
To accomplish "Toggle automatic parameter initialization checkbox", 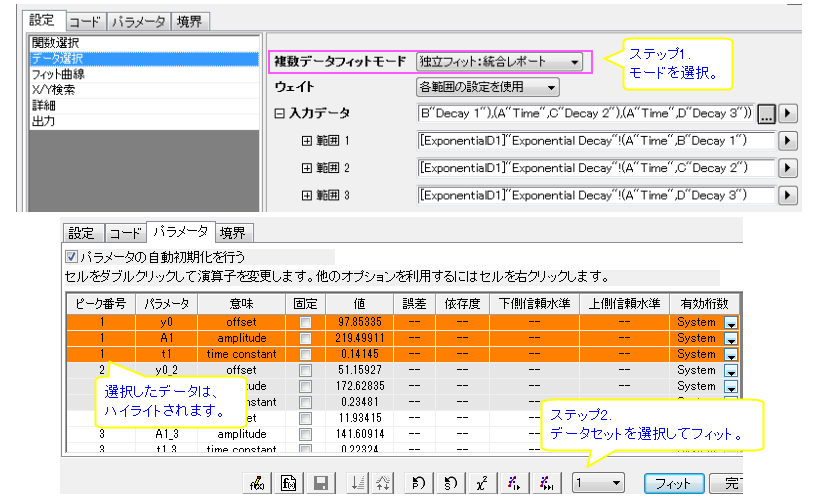I will pos(72,256).
